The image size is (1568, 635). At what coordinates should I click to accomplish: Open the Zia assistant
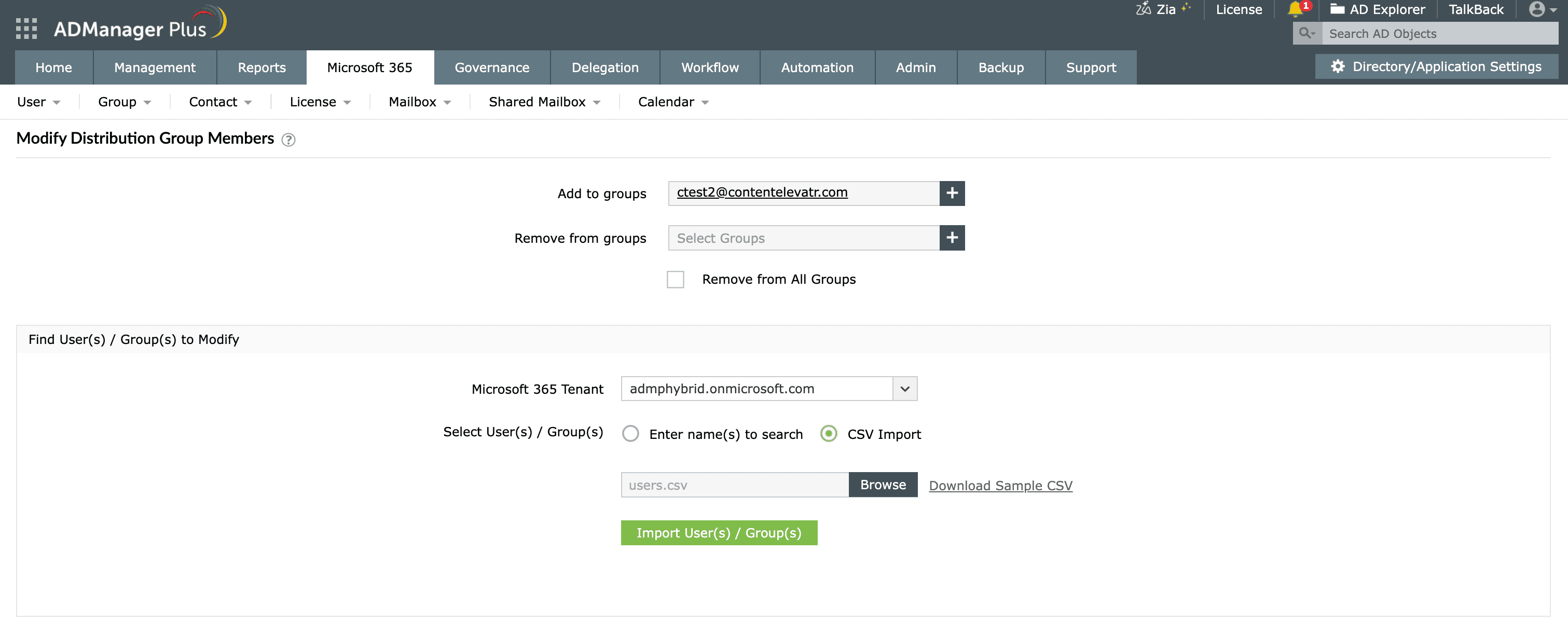[1163, 9]
